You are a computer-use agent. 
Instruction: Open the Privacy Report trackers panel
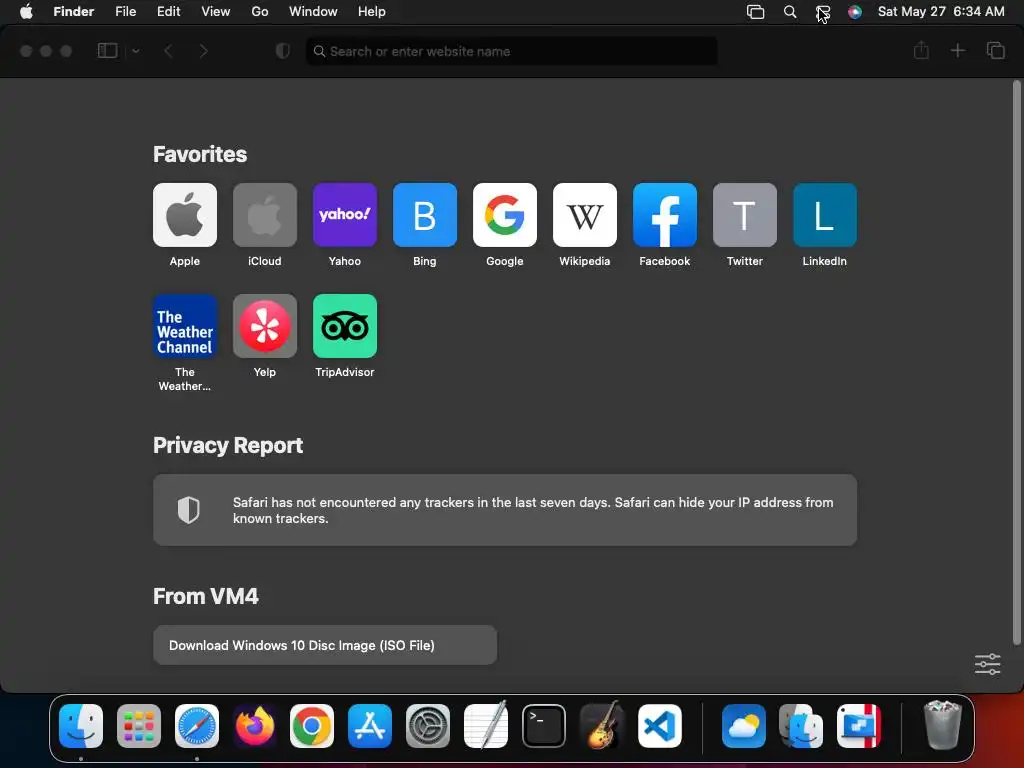point(505,510)
